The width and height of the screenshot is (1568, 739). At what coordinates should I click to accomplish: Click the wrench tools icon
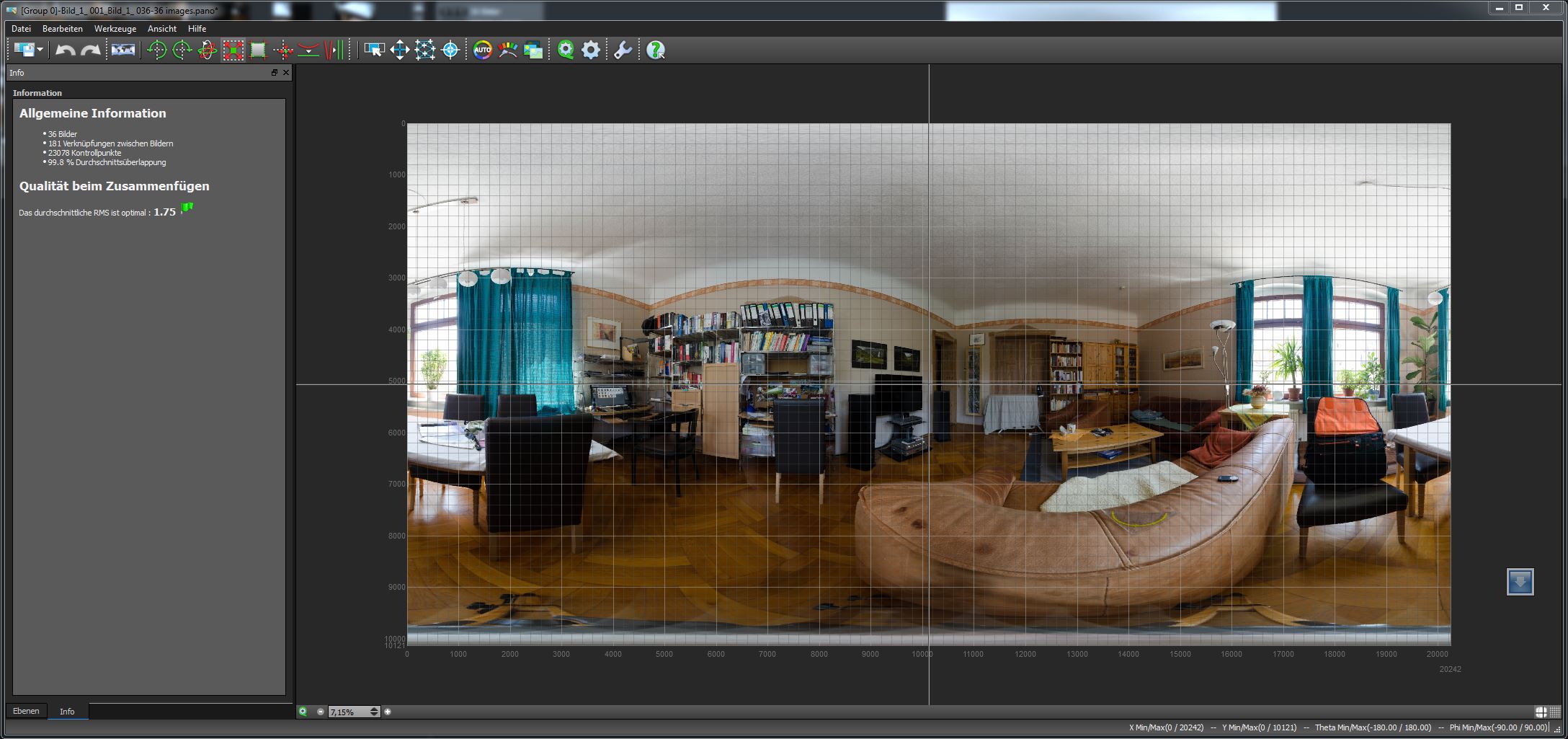[623, 50]
